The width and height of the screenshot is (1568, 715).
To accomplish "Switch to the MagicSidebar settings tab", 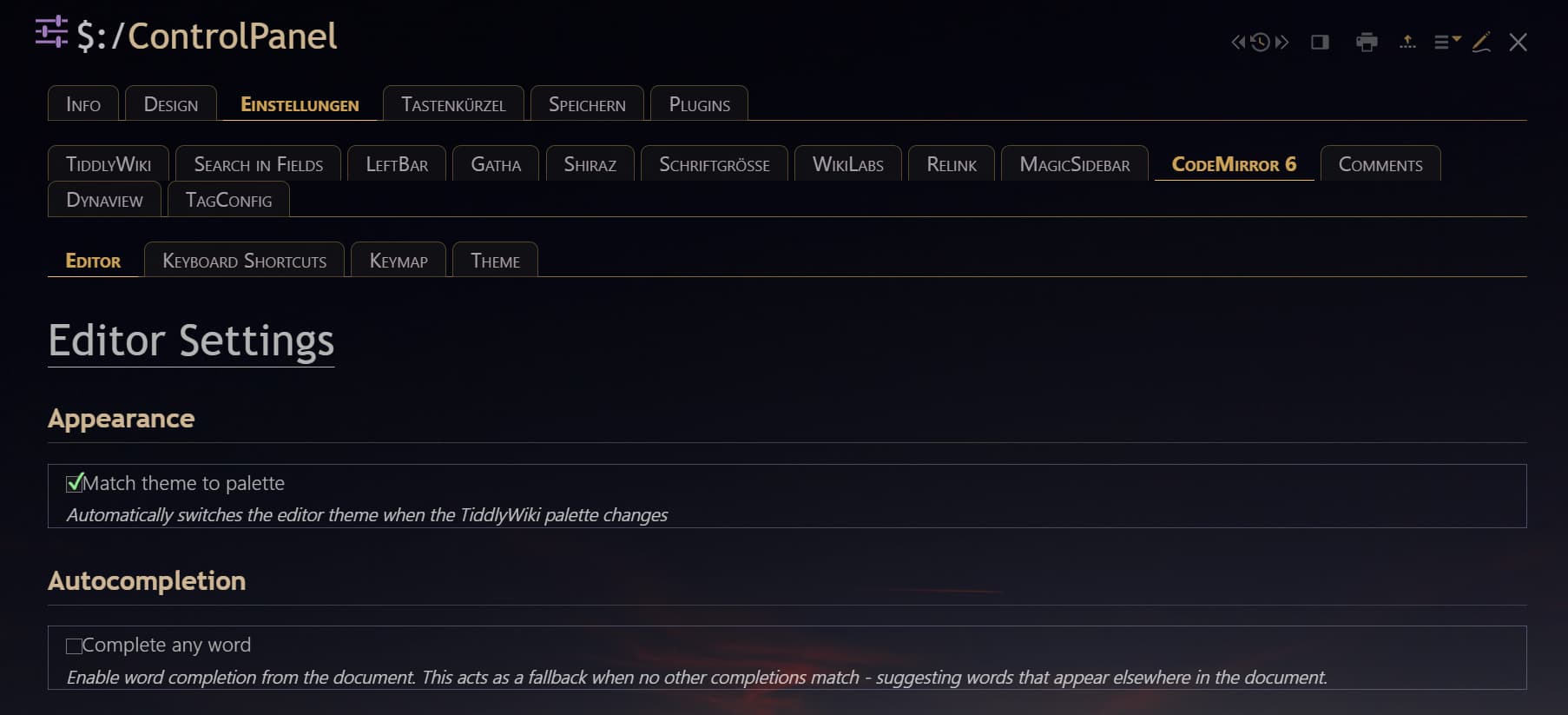I will tap(1074, 164).
